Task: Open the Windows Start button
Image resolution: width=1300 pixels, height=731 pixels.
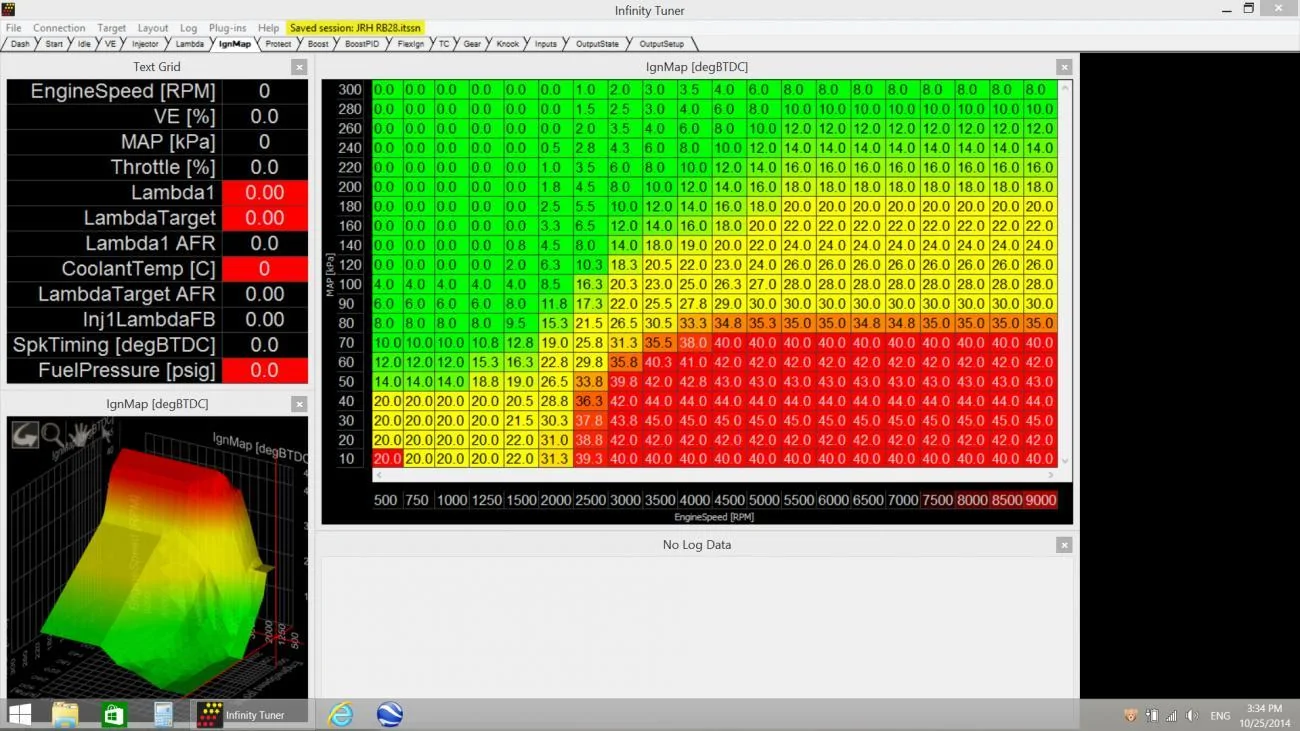Action: (19, 714)
